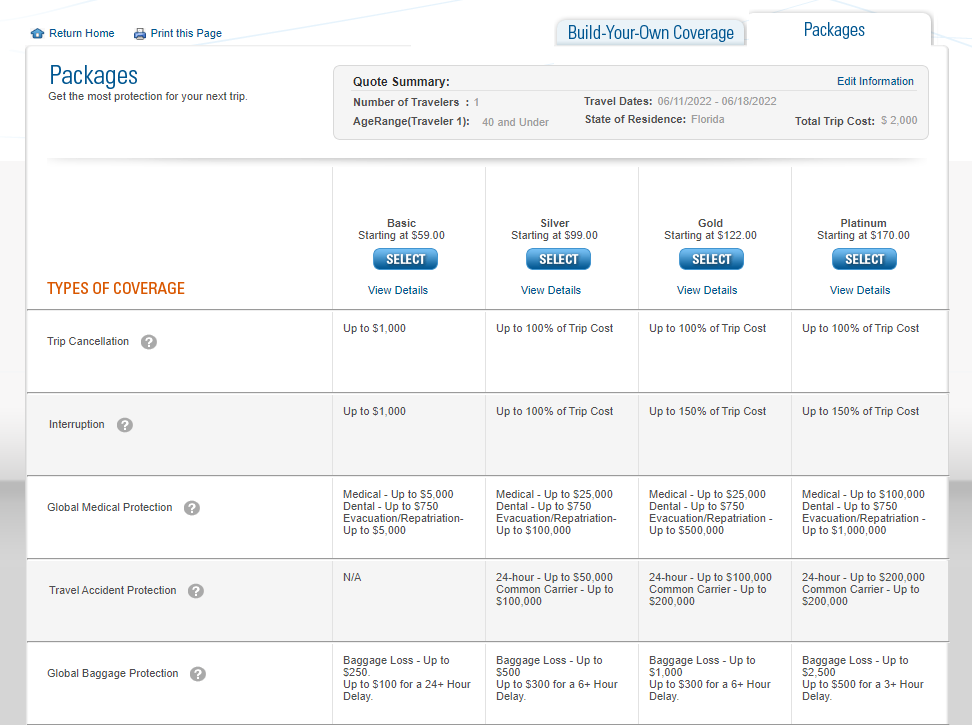Click Global Baggage Protection help icon
The width and height of the screenshot is (972, 725).
click(x=198, y=674)
